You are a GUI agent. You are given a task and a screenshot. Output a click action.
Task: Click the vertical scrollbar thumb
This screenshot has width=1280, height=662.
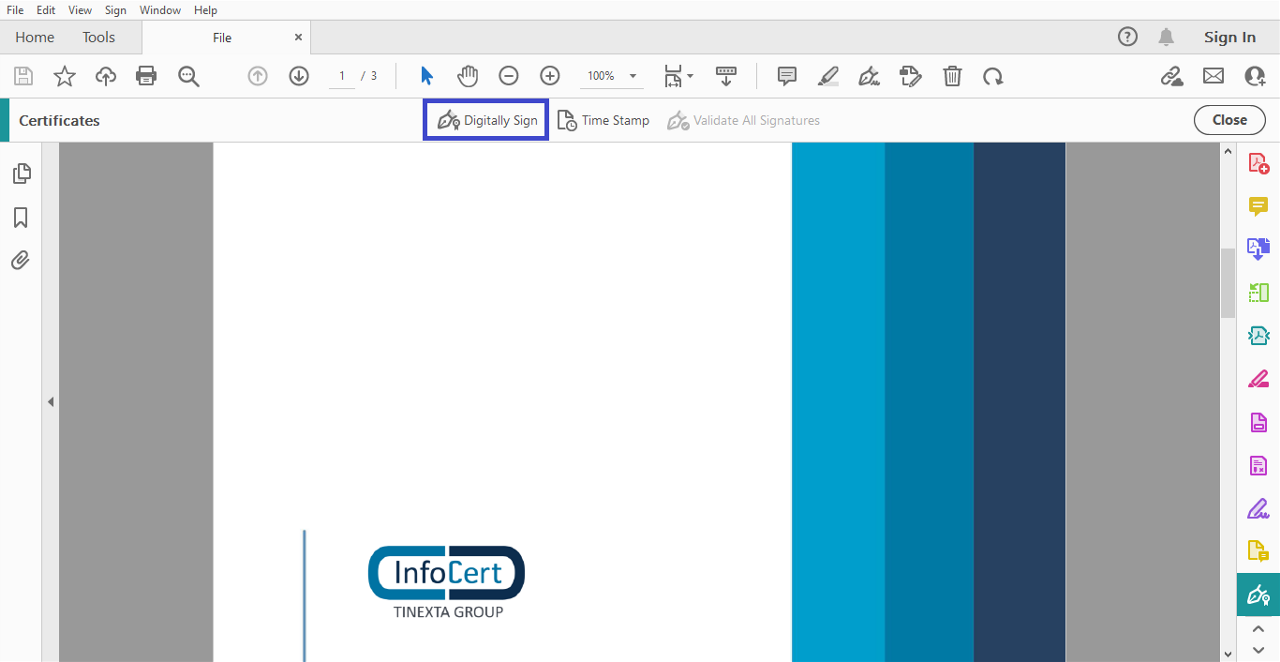click(1228, 282)
